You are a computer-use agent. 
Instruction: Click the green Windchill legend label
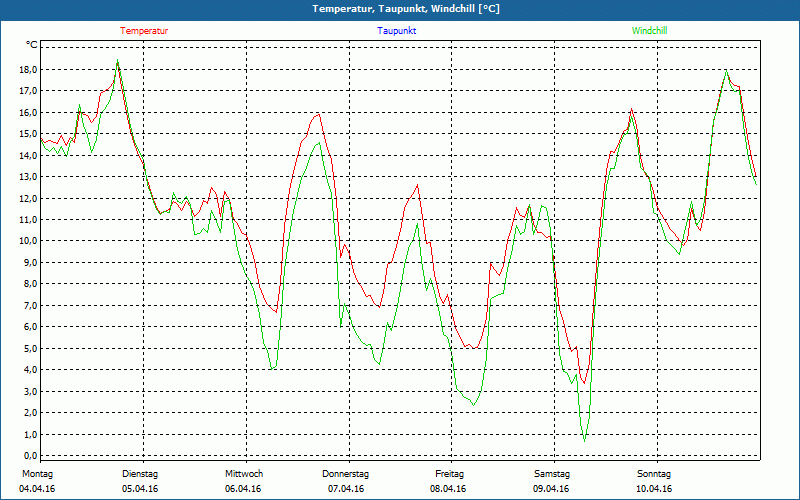click(x=649, y=31)
